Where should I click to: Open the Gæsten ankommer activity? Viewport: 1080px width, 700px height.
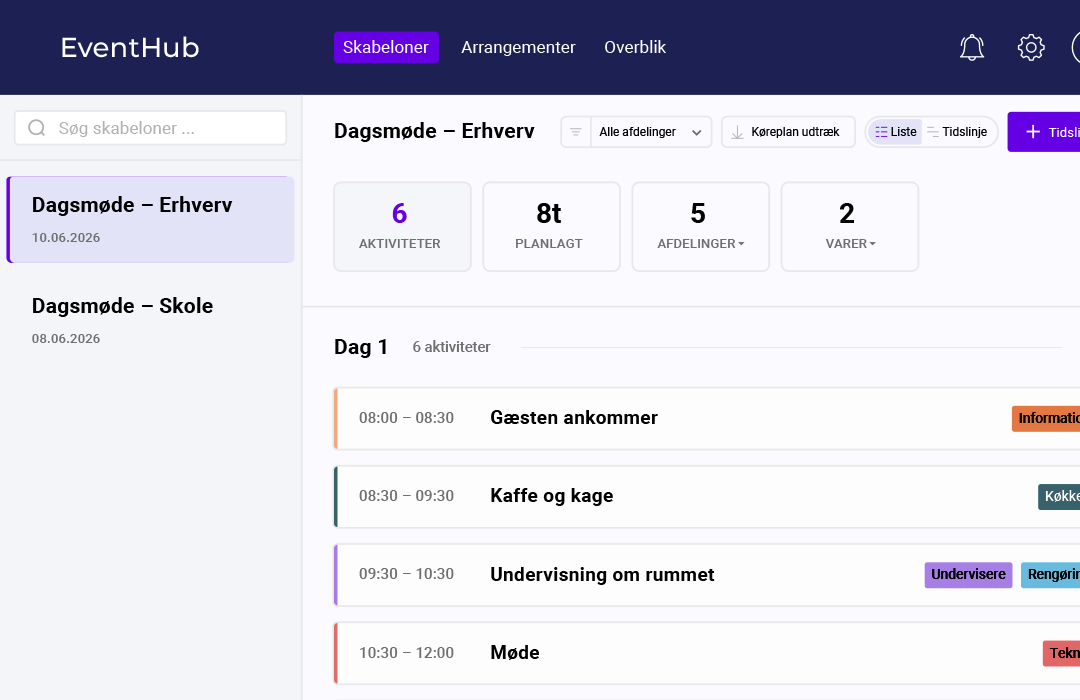pyautogui.click(x=707, y=418)
